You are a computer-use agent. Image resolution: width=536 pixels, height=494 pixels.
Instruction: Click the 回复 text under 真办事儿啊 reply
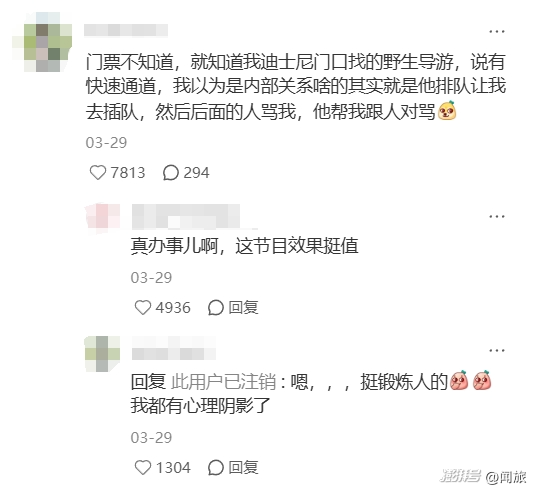point(243,307)
